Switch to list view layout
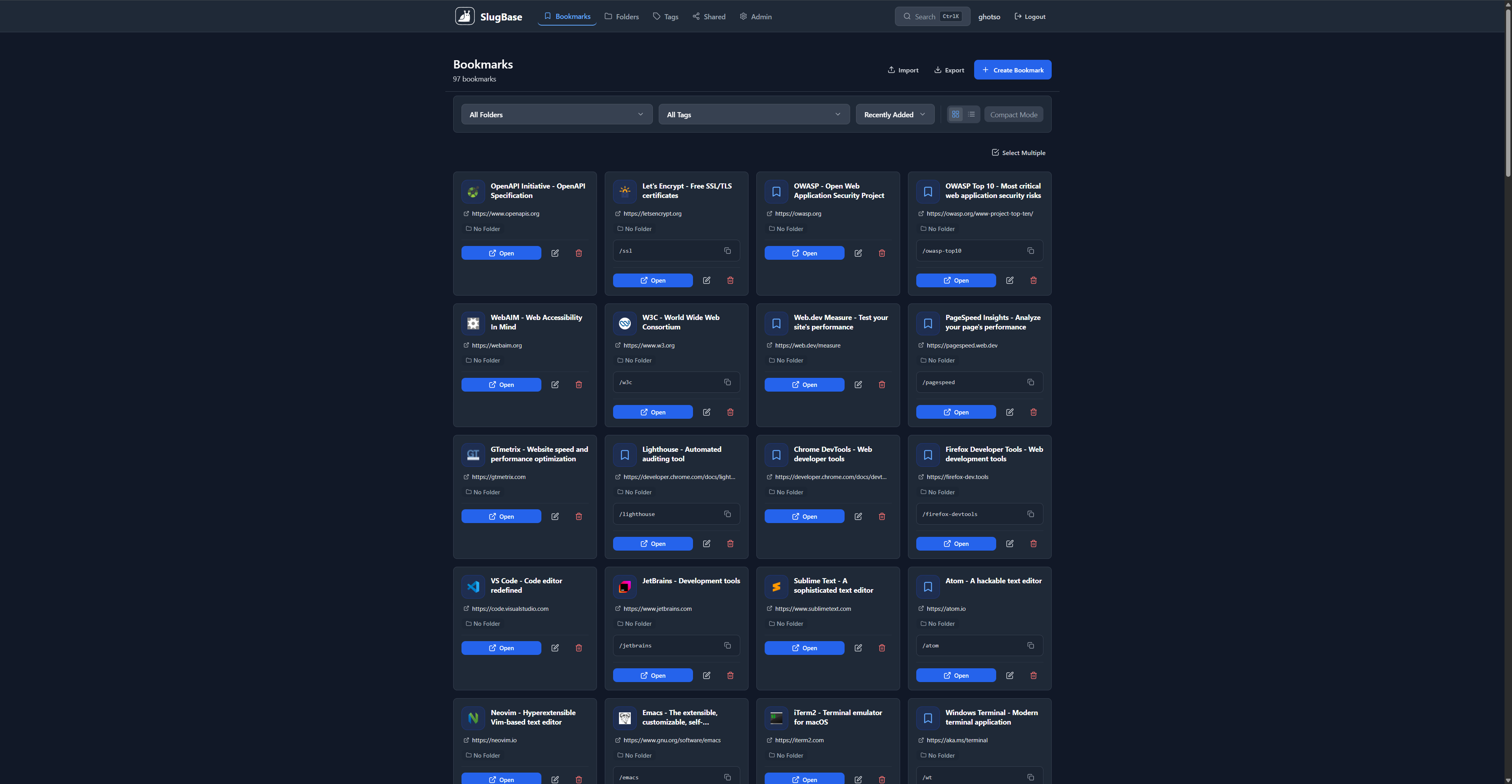Viewport: 1512px width, 784px height. 971,115
